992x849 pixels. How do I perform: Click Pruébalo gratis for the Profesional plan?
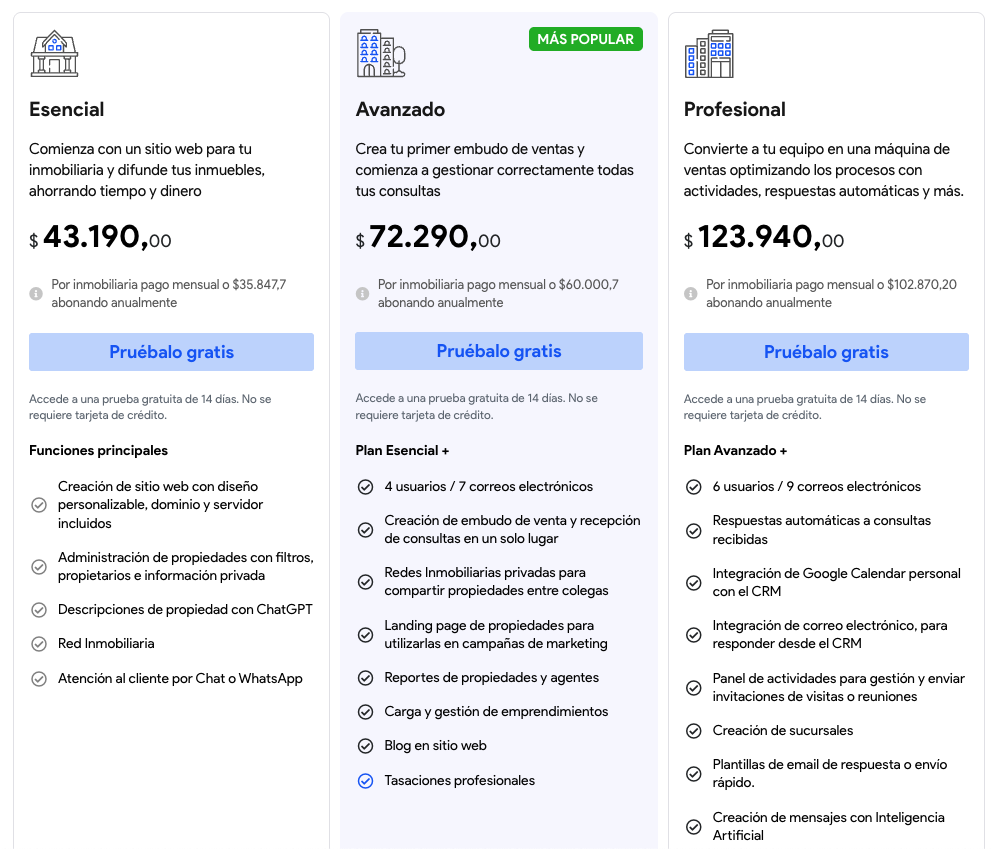826,352
